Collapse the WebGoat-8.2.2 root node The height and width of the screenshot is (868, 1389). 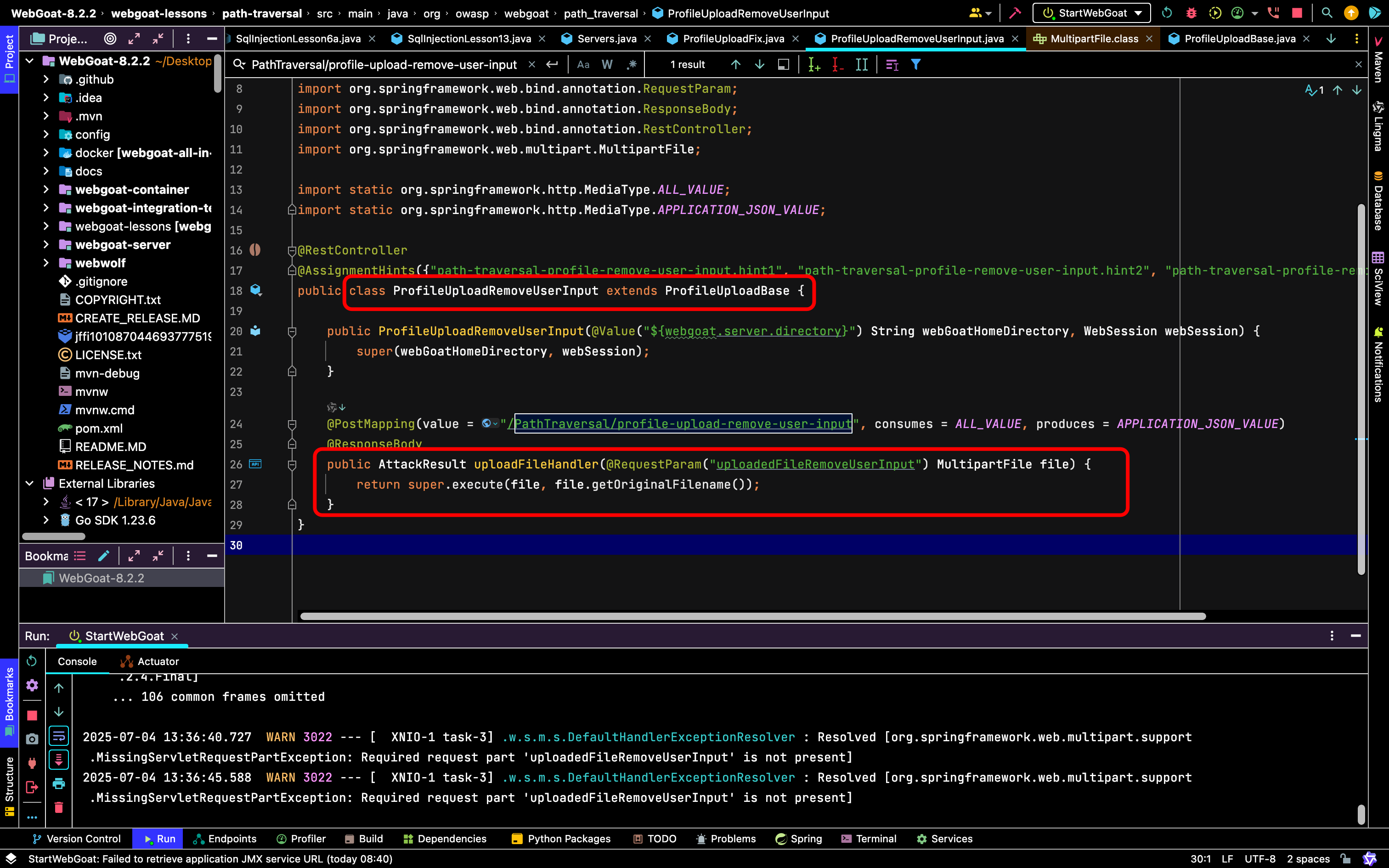click(x=30, y=61)
